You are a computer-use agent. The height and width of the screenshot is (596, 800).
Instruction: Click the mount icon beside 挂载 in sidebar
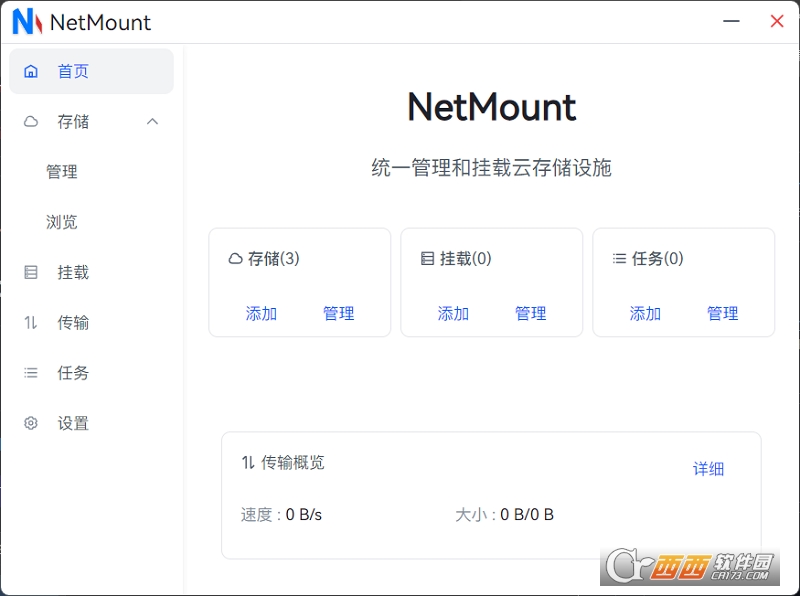pyautogui.click(x=31, y=272)
